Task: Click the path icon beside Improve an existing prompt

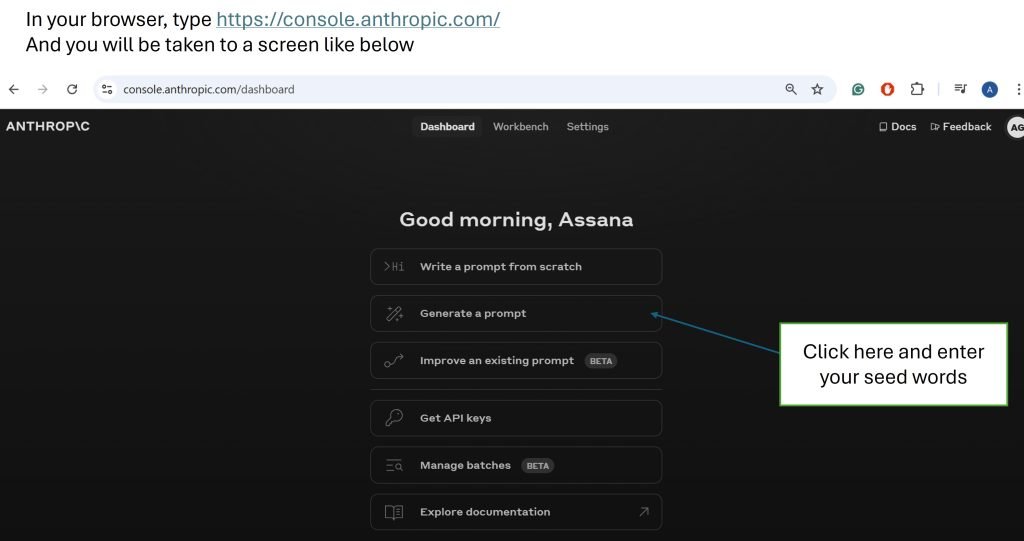Action: point(394,361)
